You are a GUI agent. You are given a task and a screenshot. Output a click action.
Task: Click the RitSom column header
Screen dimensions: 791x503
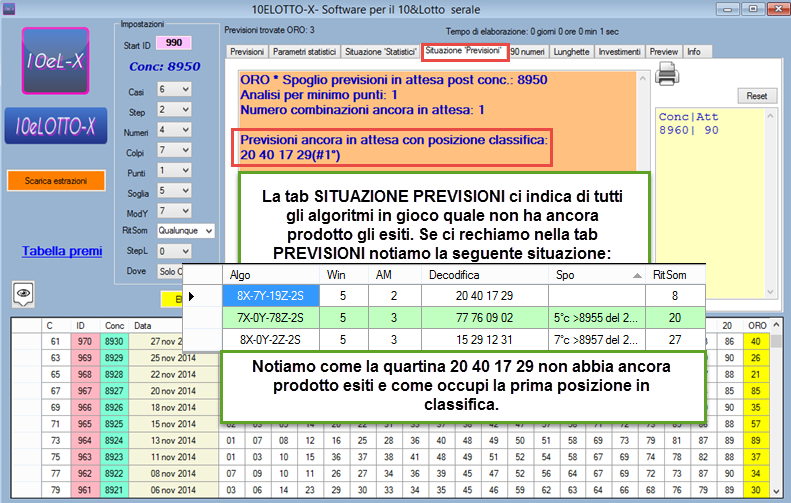pos(675,275)
